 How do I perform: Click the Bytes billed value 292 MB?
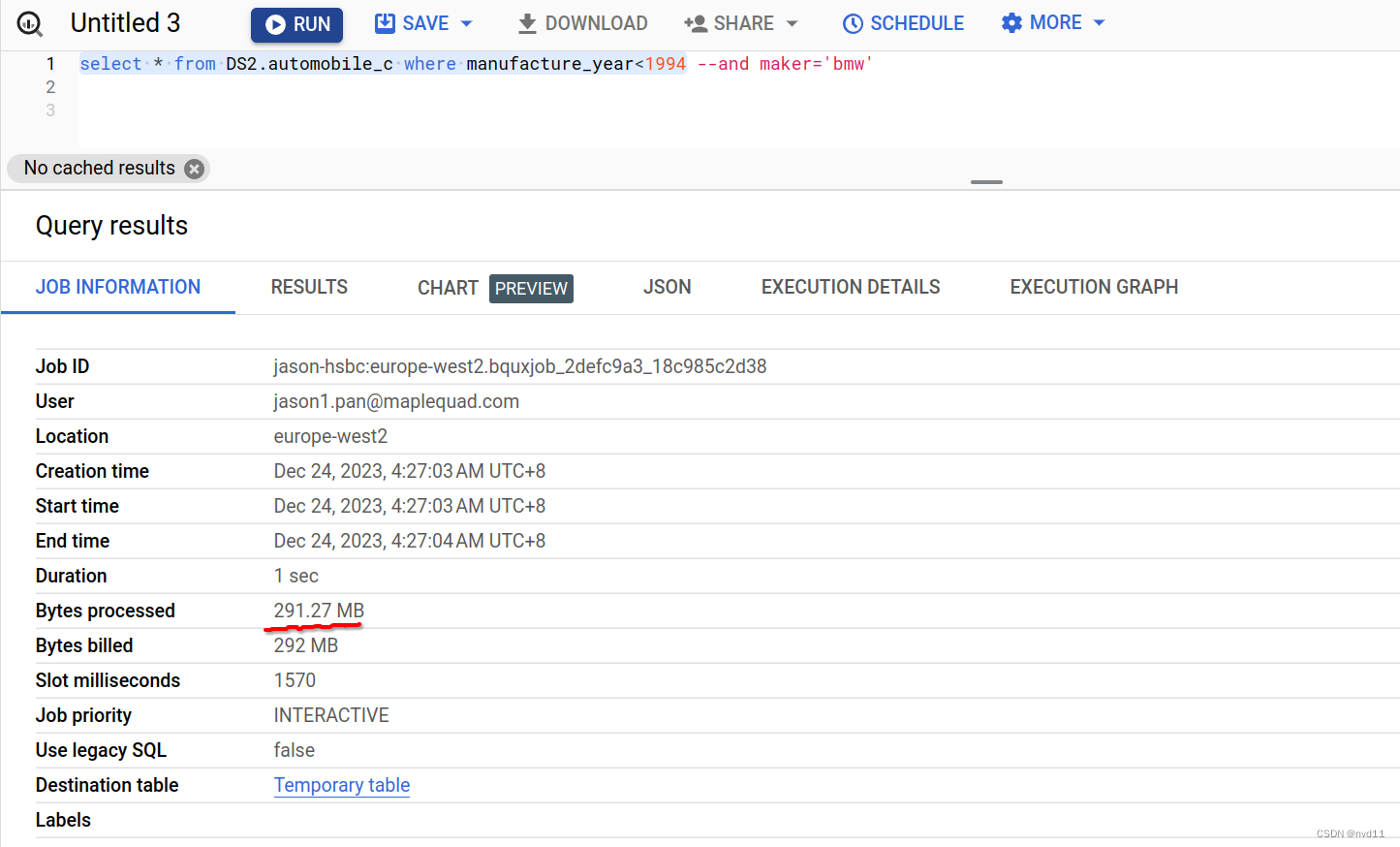[306, 645]
